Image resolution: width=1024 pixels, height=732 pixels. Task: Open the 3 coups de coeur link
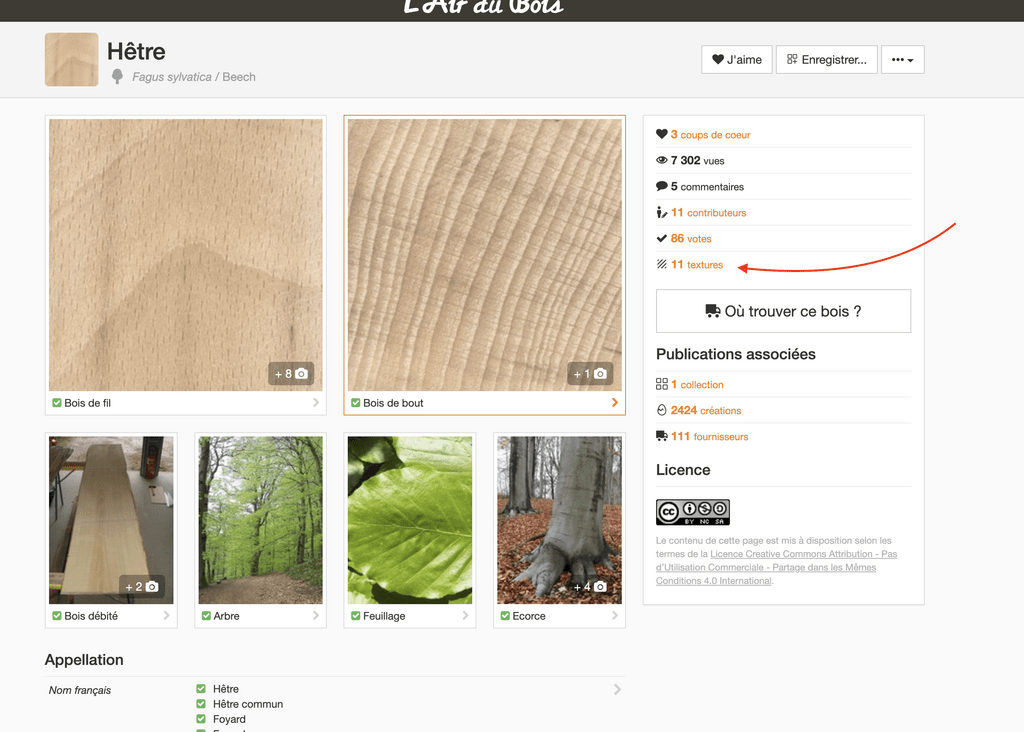[711, 135]
